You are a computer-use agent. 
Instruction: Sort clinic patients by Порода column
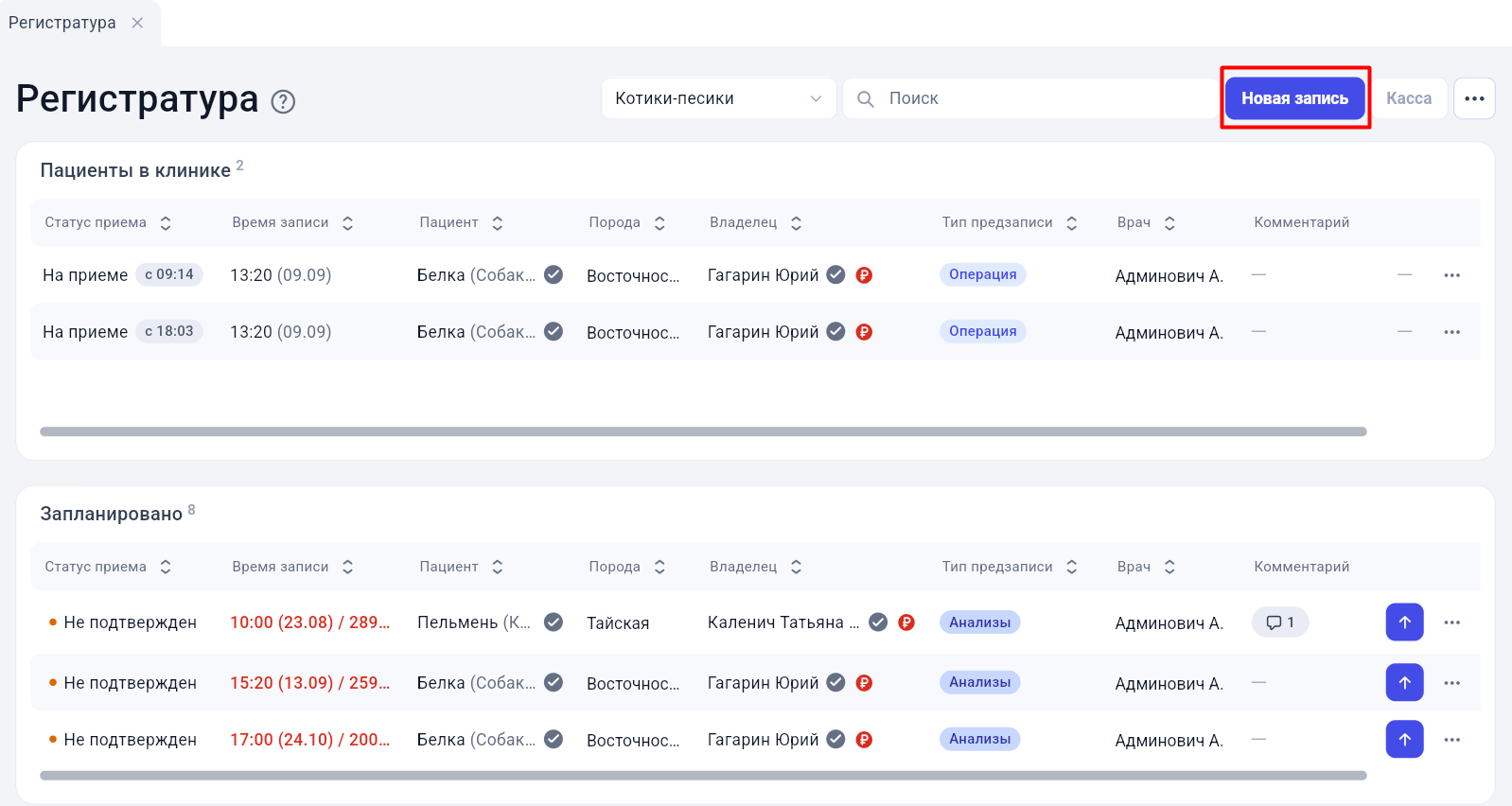pos(659,223)
